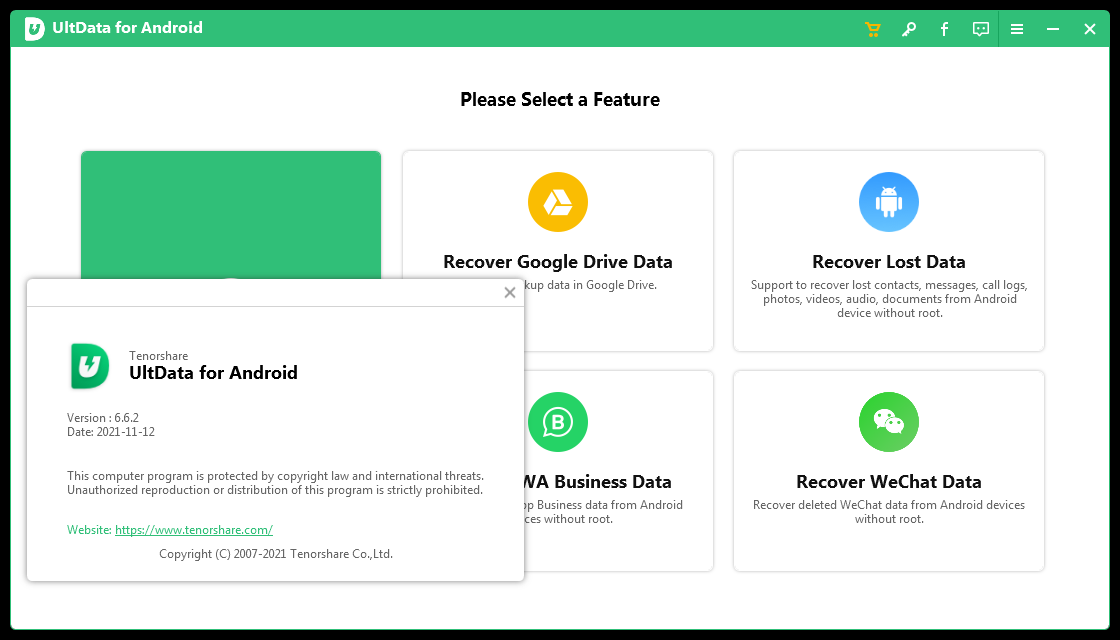Click the Android robot blue icon
The image size is (1120, 640).
point(889,202)
